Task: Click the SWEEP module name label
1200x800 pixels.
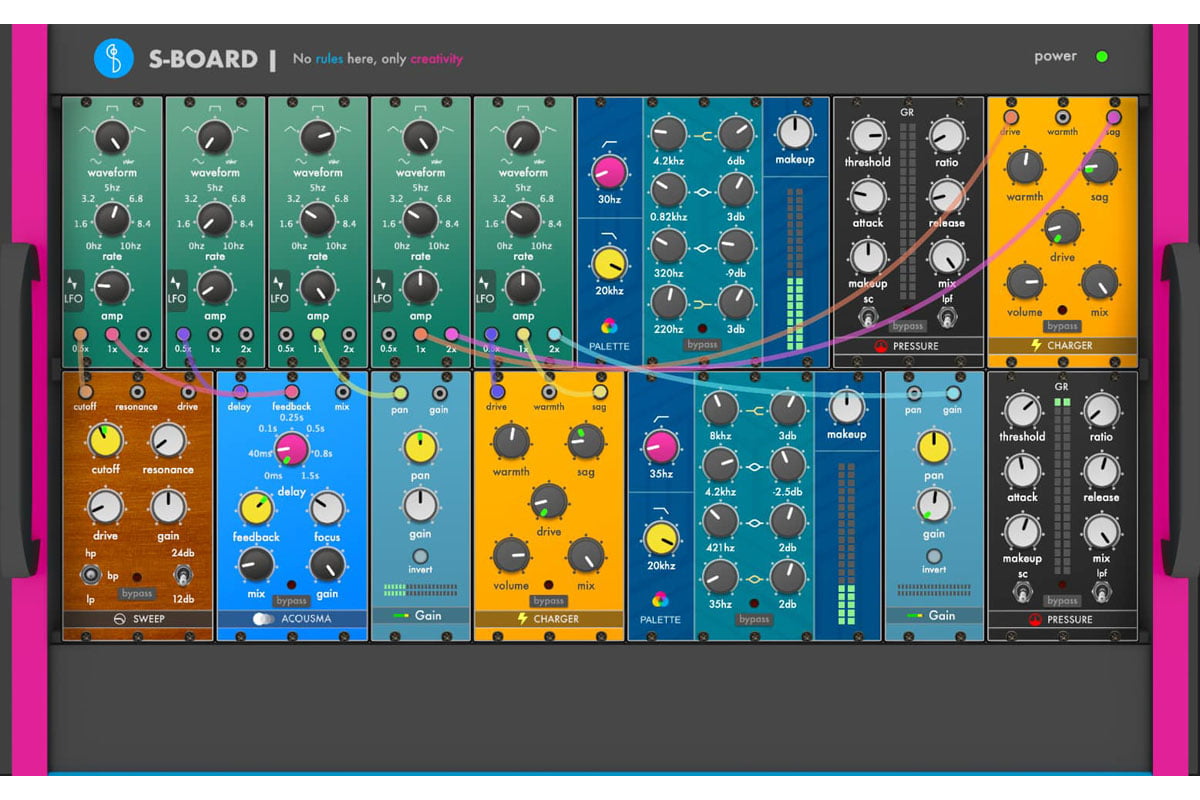Action: [x=147, y=619]
